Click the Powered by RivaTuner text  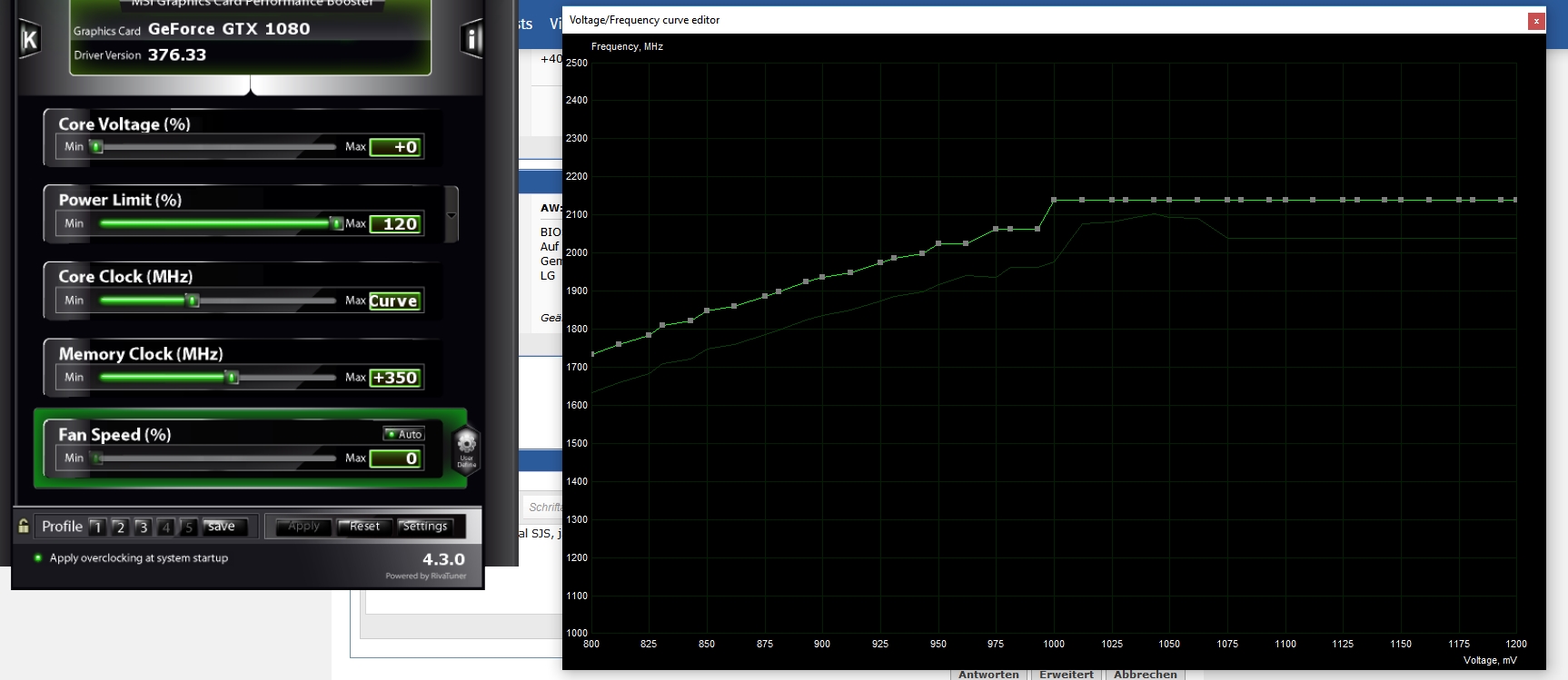[426, 576]
